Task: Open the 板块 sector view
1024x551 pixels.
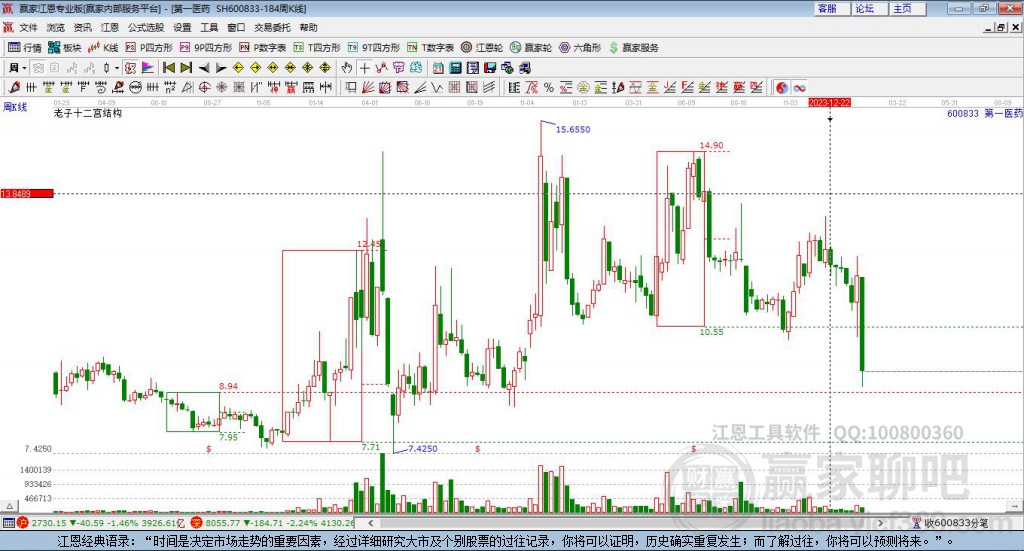Action: (x=64, y=48)
